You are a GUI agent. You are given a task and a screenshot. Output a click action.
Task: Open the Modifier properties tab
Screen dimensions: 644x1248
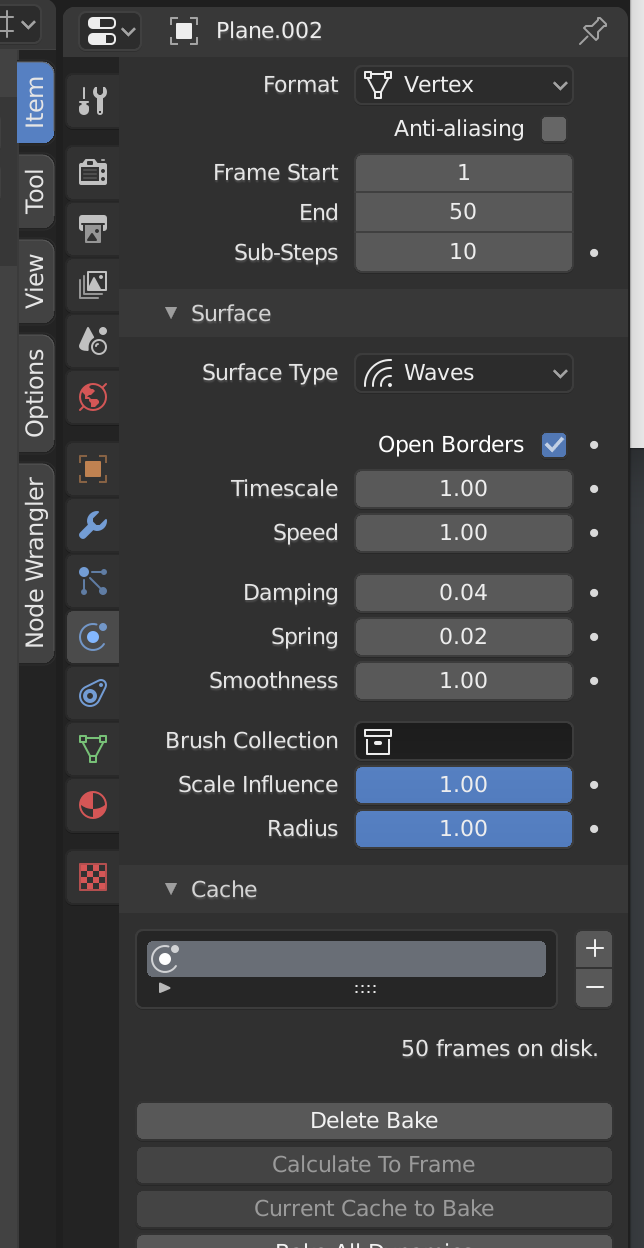(92, 525)
